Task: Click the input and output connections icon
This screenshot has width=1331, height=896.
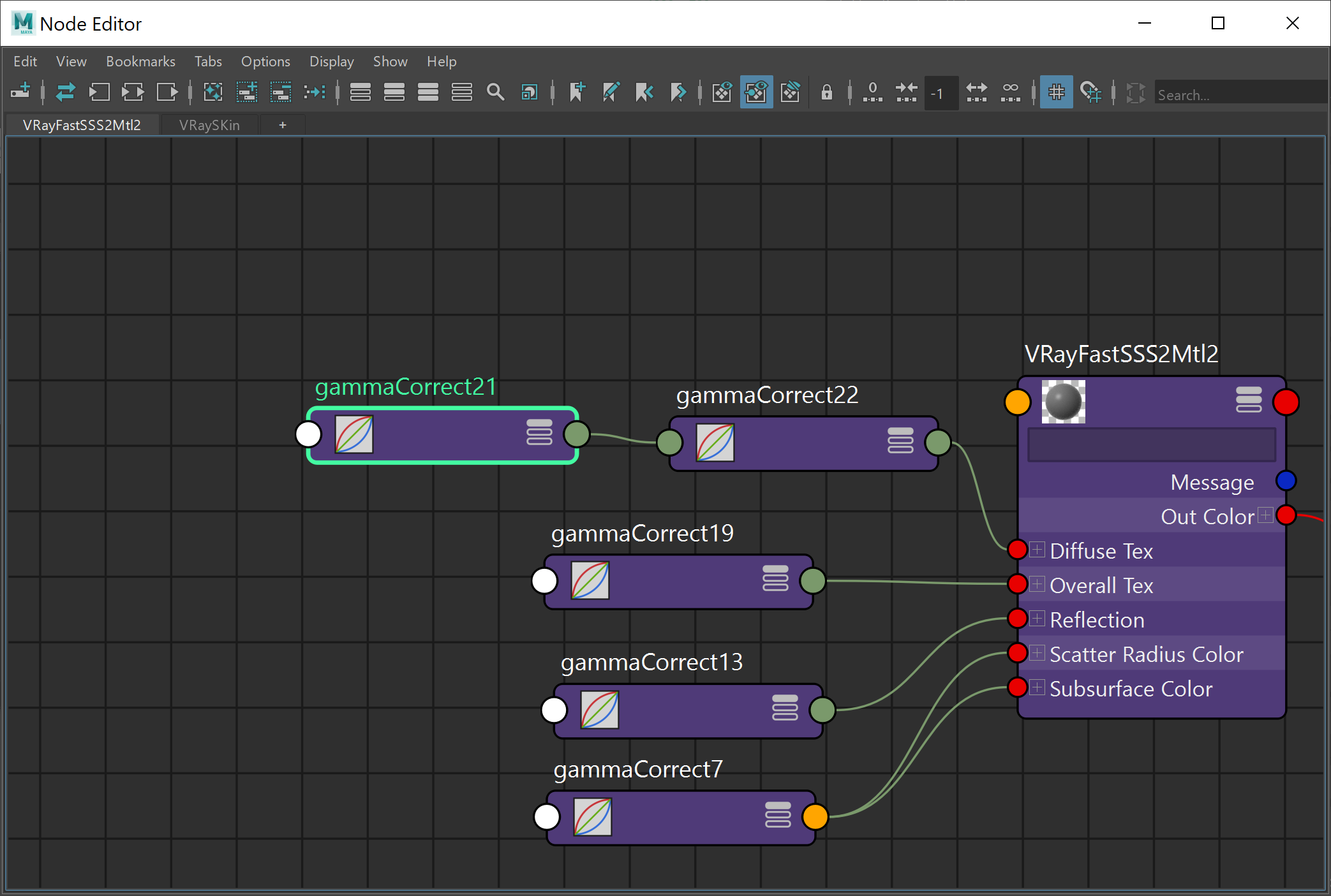Action: click(x=65, y=92)
